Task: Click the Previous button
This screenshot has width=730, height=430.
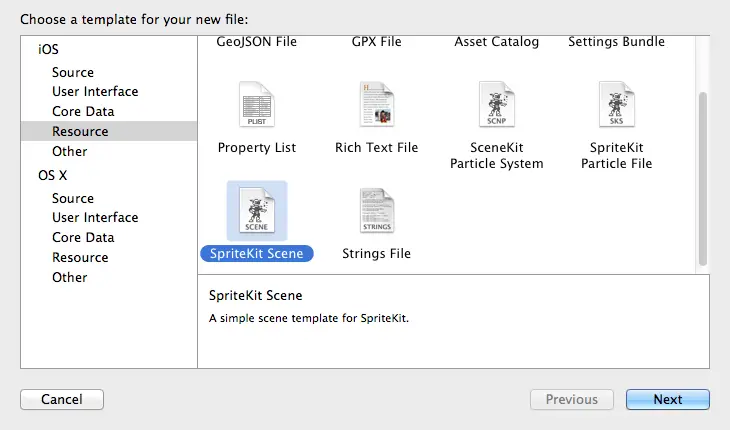Action: tap(571, 399)
